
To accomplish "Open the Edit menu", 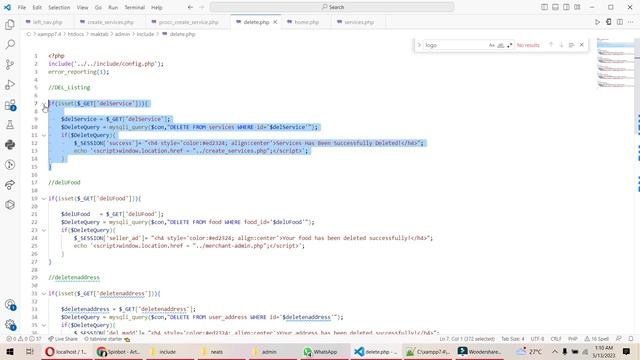I will click(37, 7).
